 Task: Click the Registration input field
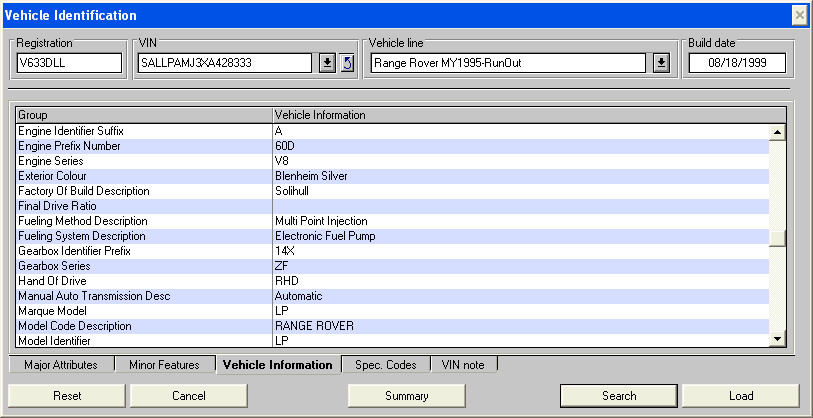pyautogui.click(x=69, y=63)
